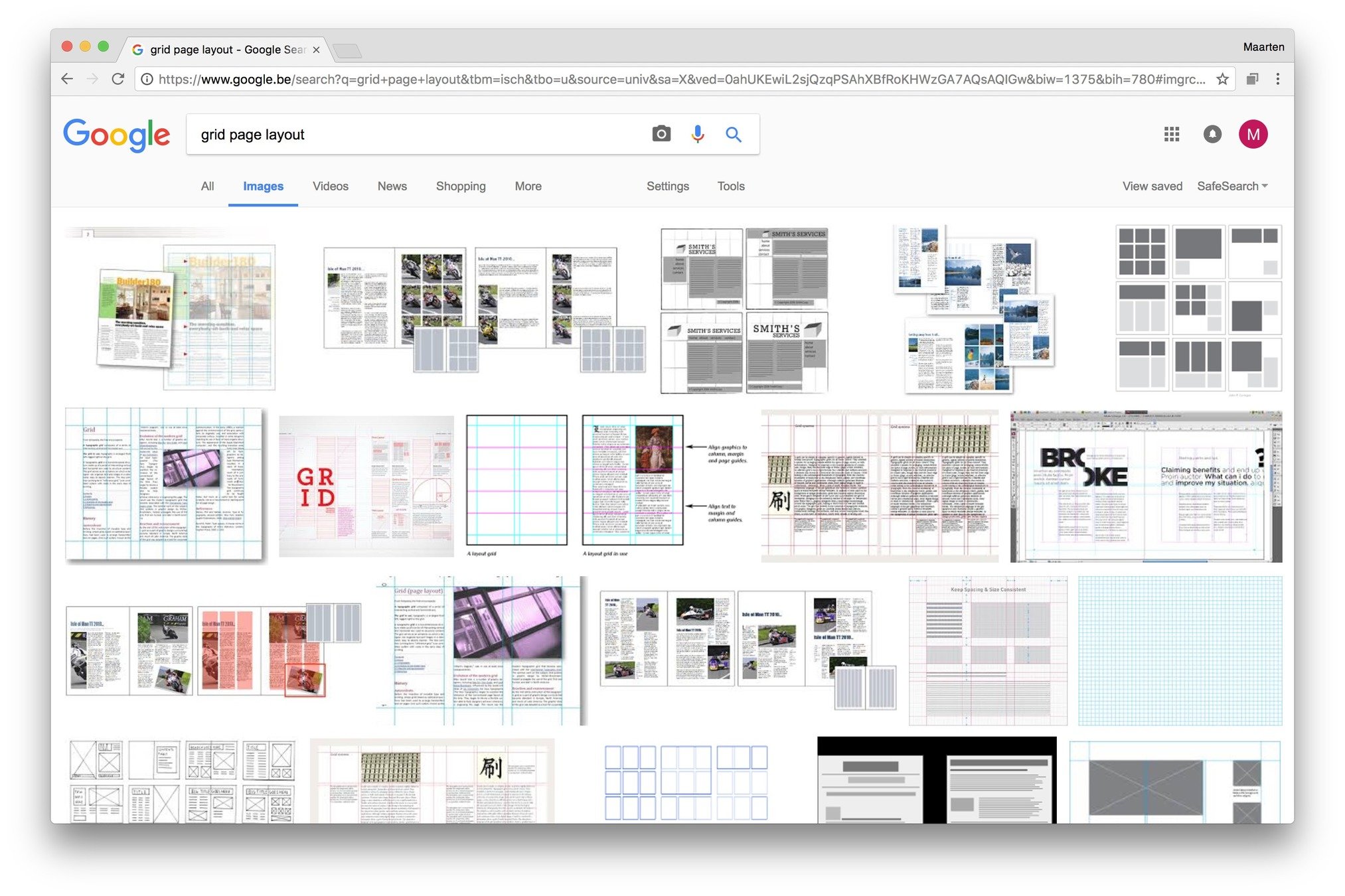The width and height of the screenshot is (1345, 896).
Task: Open the View saved link
Action: pos(1152,187)
